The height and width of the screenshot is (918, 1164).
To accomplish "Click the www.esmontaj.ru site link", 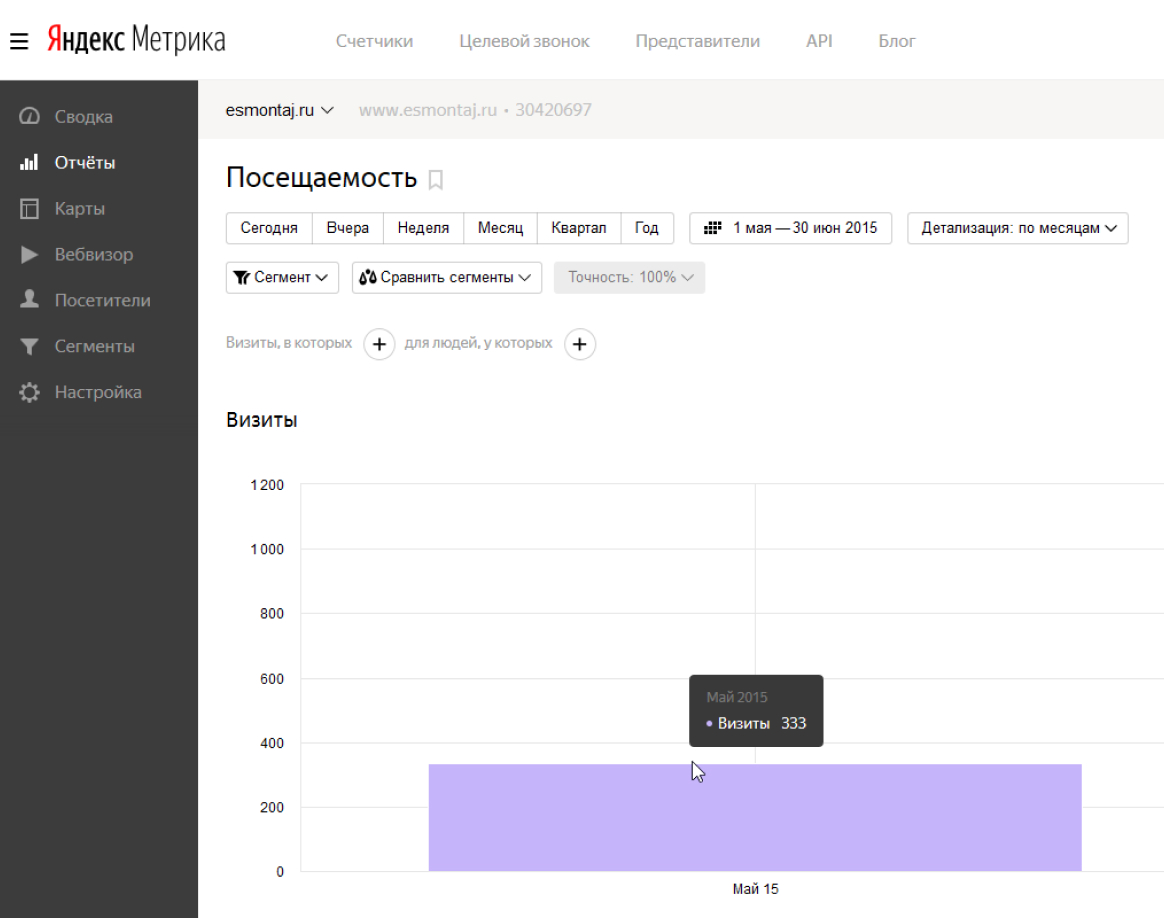I will (x=428, y=111).
